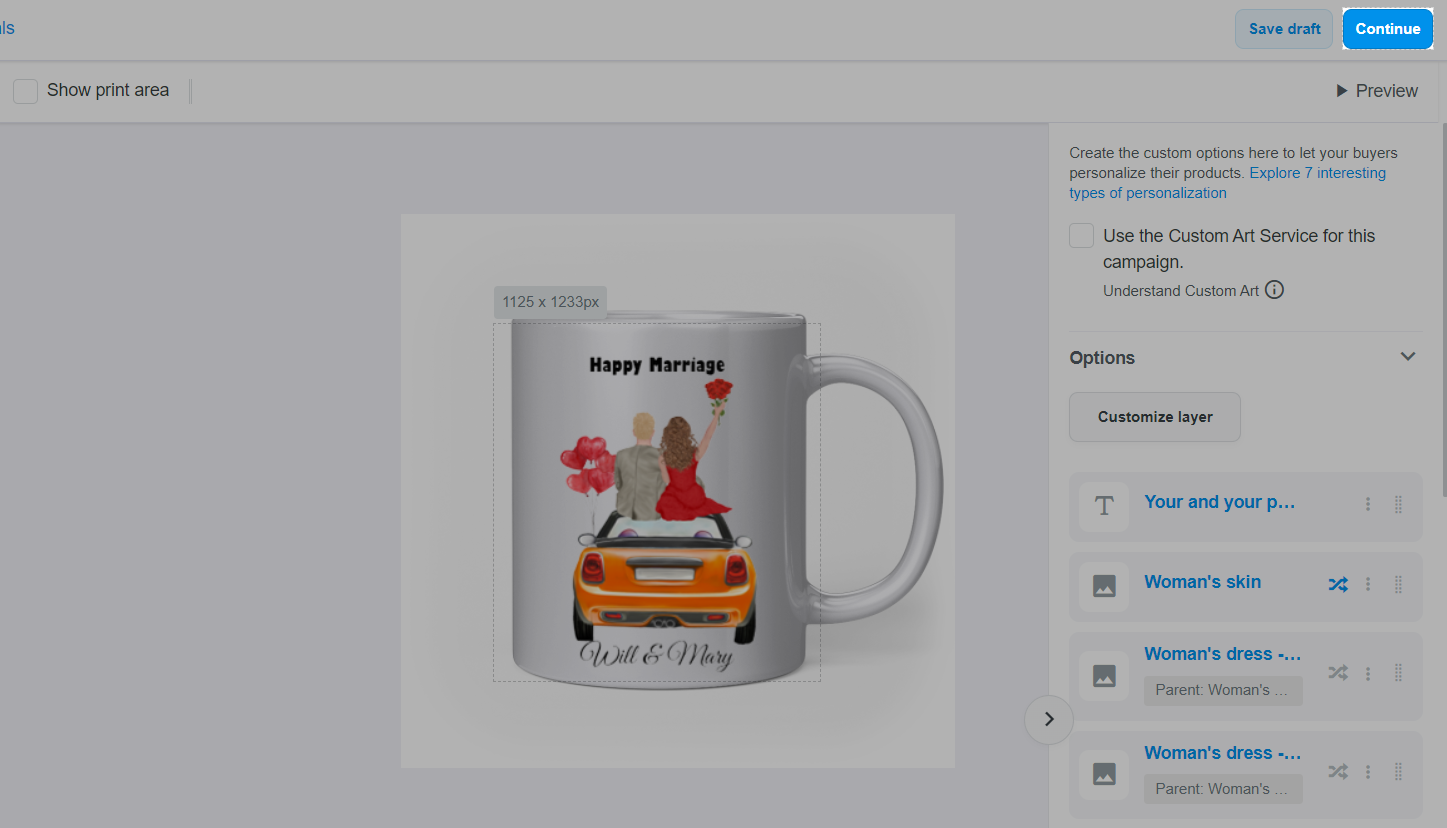Click the round arrow button to collapse panel
The image size is (1447, 828).
[1049, 719]
